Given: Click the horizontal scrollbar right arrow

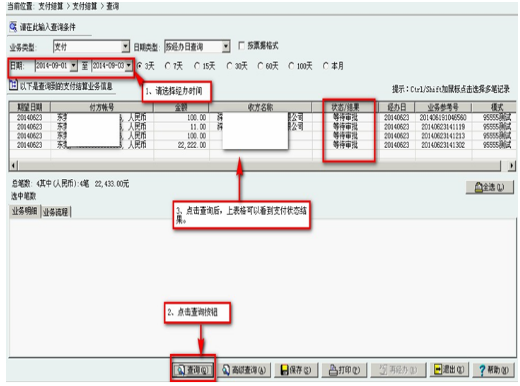Looking at the screenshot, I should pos(512,166).
